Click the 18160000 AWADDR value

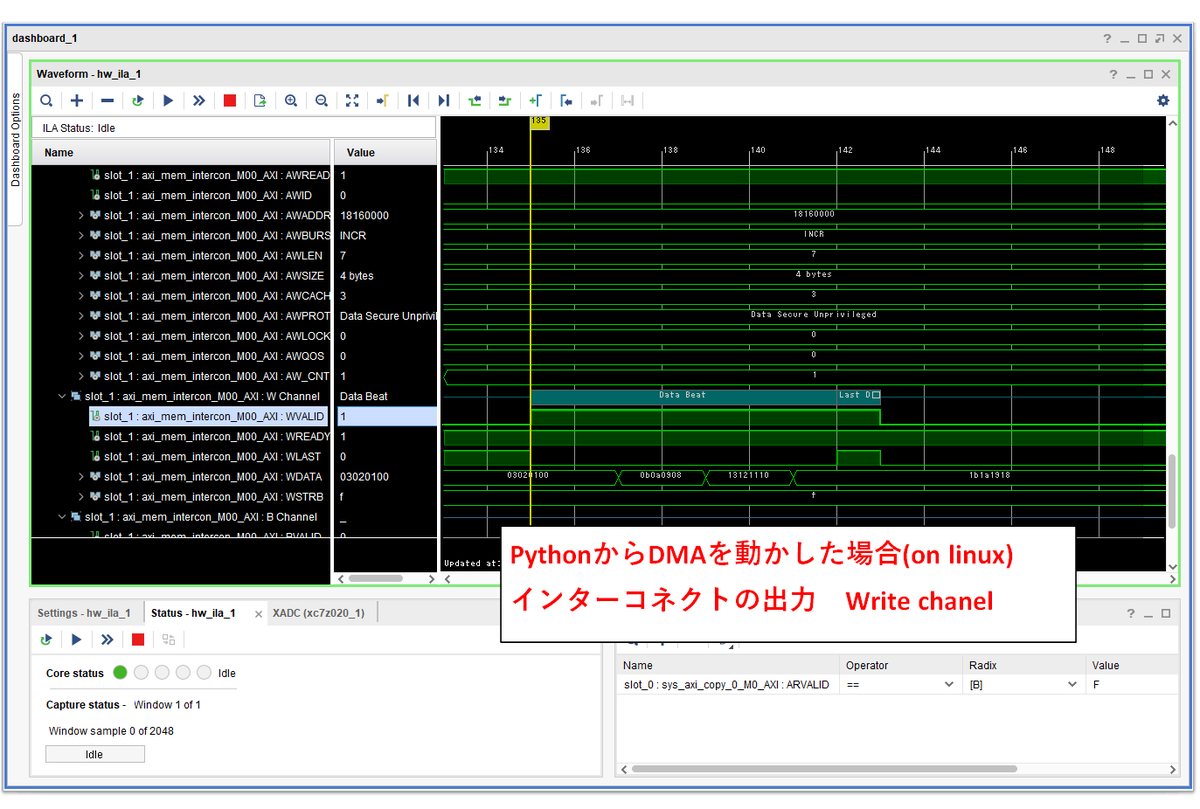click(x=385, y=215)
